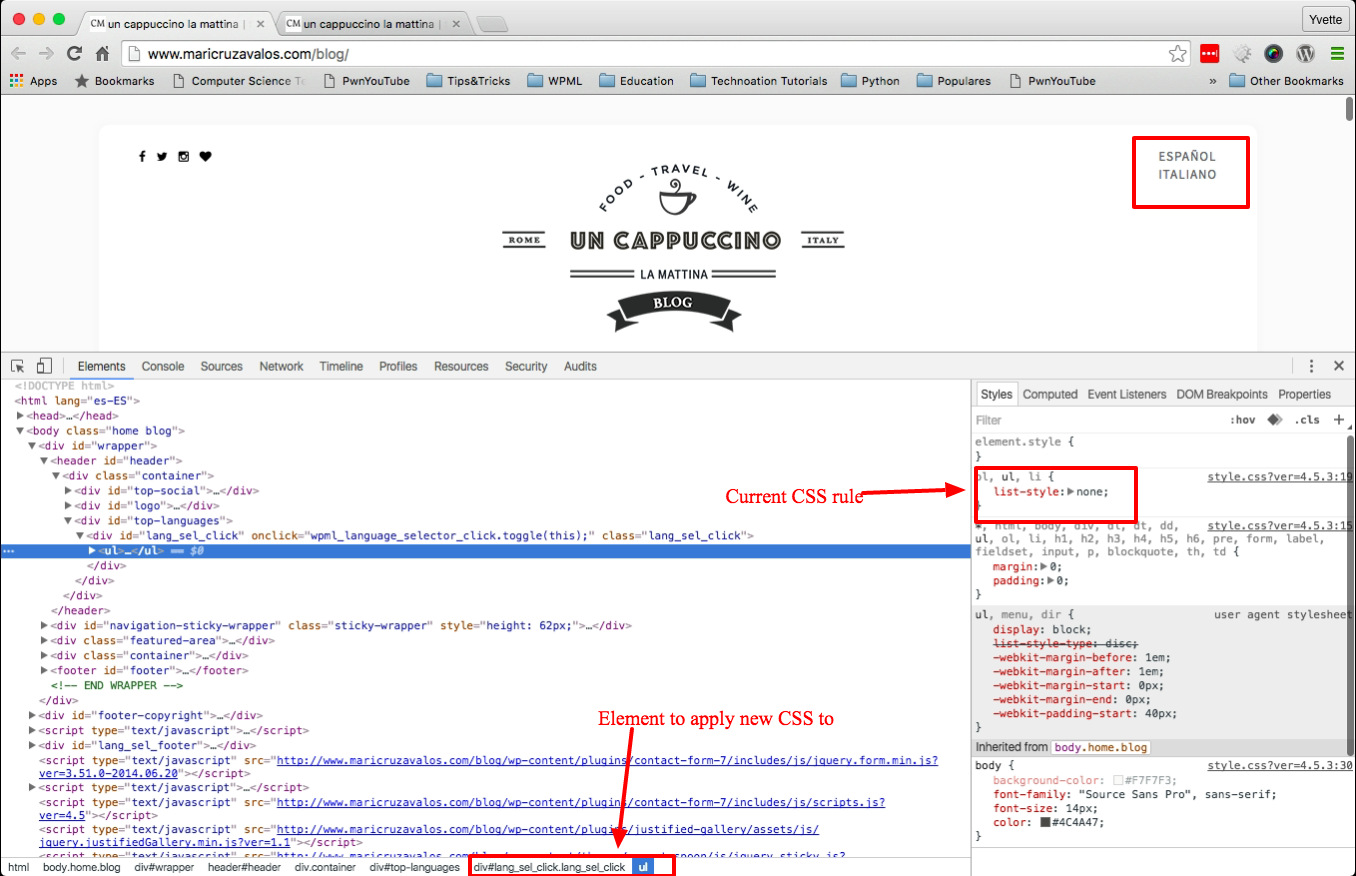This screenshot has width=1356, height=876.
Task: Open the Network tab
Action: click(x=281, y=366)
